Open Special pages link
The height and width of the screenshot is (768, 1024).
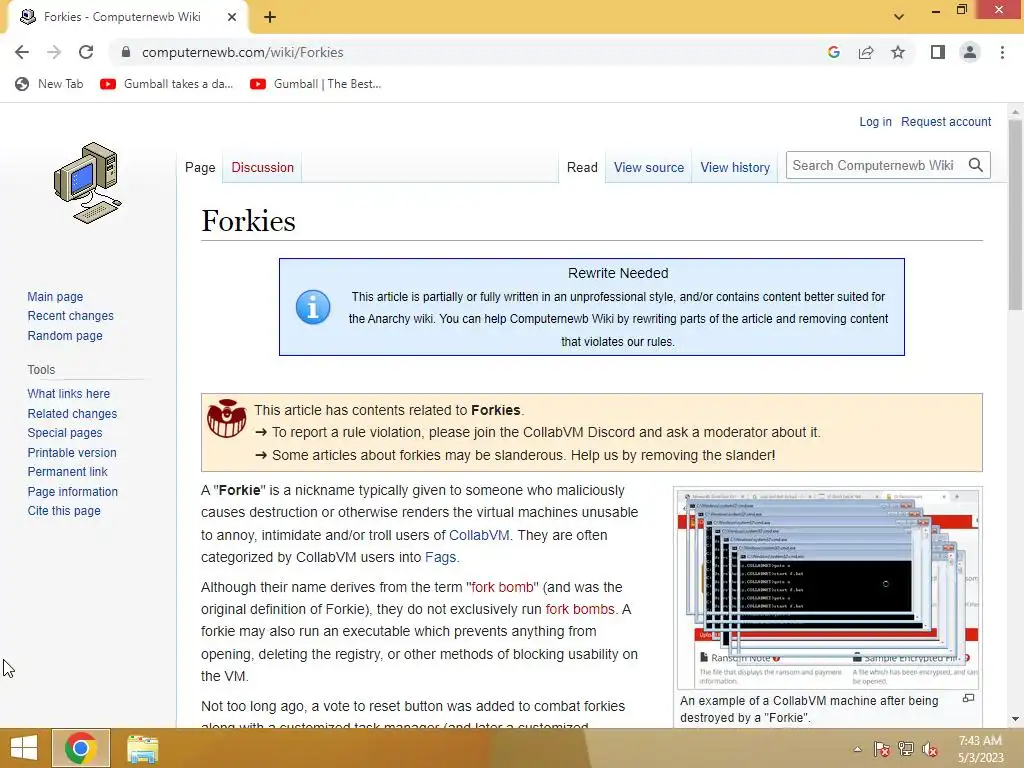[65, 432]
